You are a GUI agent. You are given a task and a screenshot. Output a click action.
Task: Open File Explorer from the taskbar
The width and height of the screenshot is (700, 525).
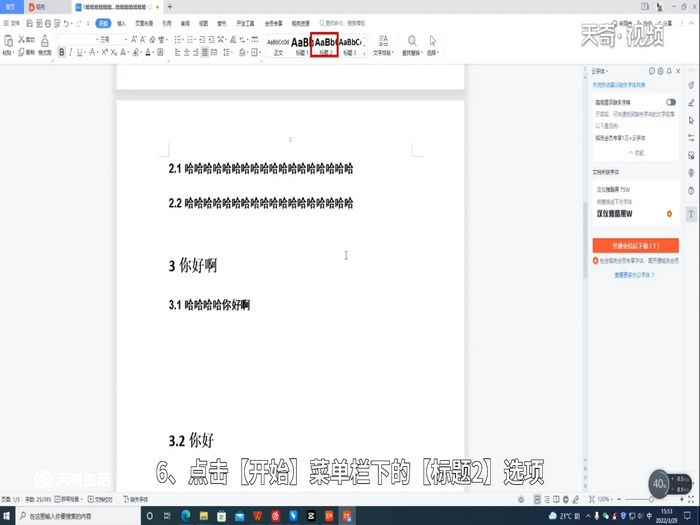(204, 516)
